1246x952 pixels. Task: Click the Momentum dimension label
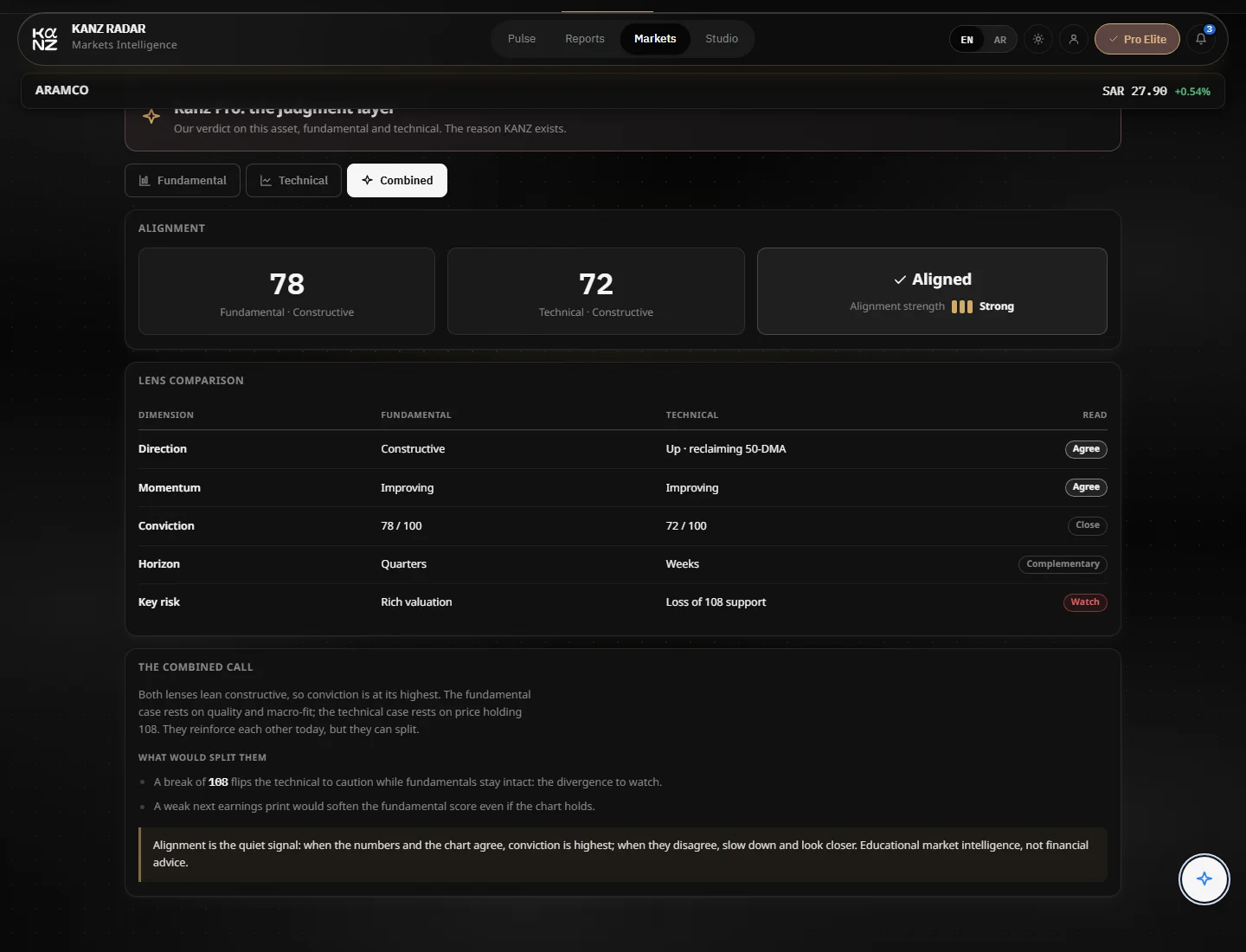(170, 488)
